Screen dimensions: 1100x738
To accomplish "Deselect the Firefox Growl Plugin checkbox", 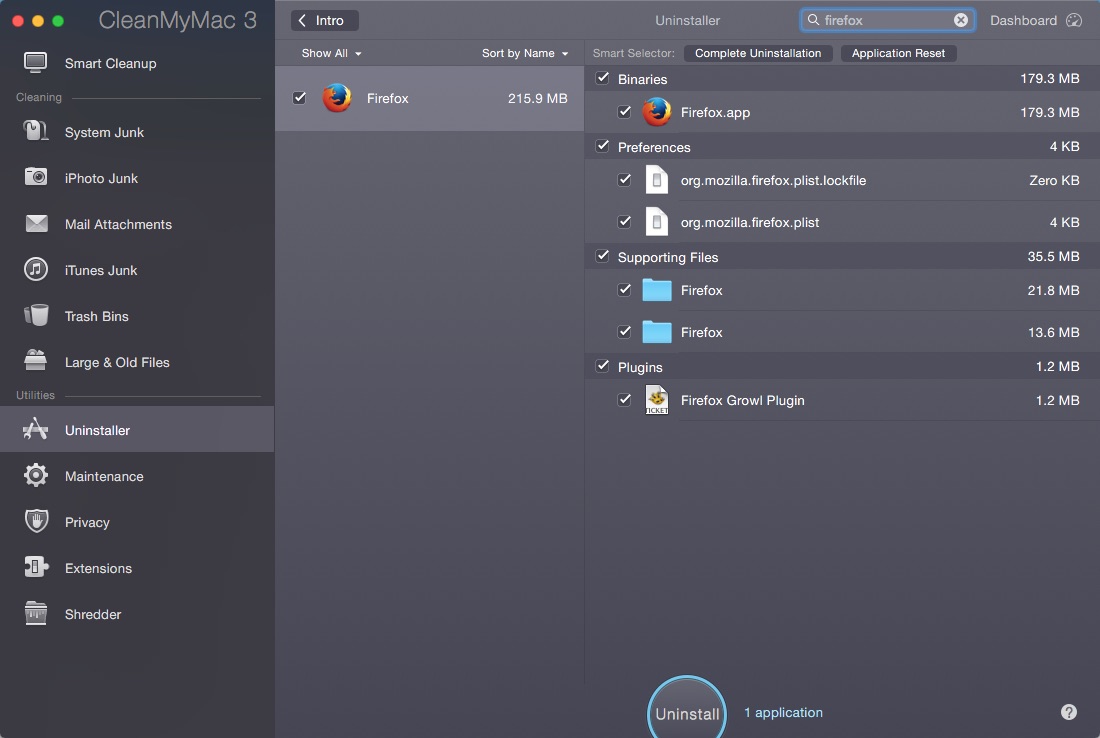I will (x=625, y=400).
